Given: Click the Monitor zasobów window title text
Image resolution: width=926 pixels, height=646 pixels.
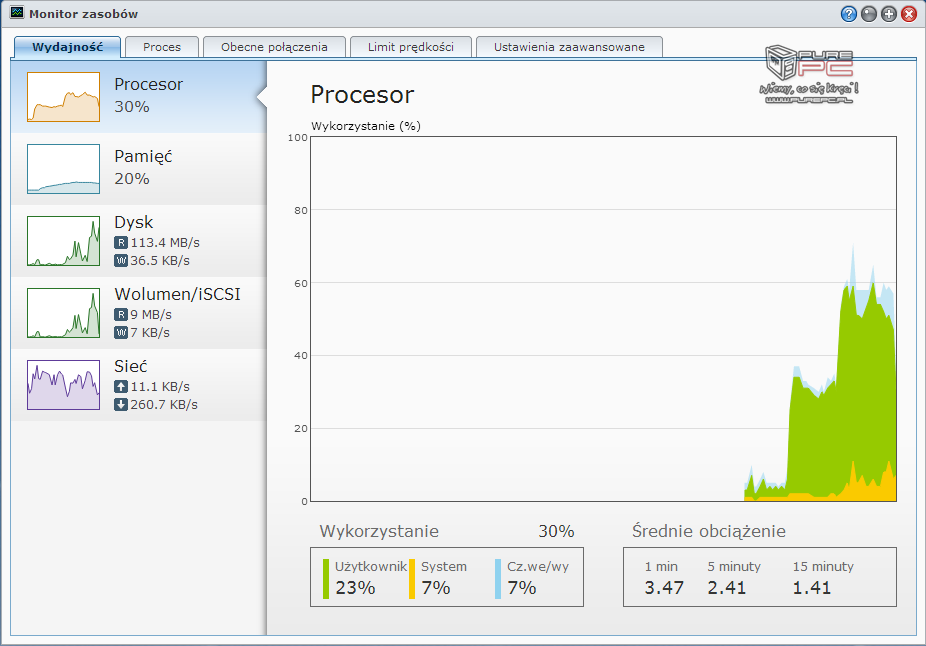Looking at the screenshot, I should click(x=83, y=14).
